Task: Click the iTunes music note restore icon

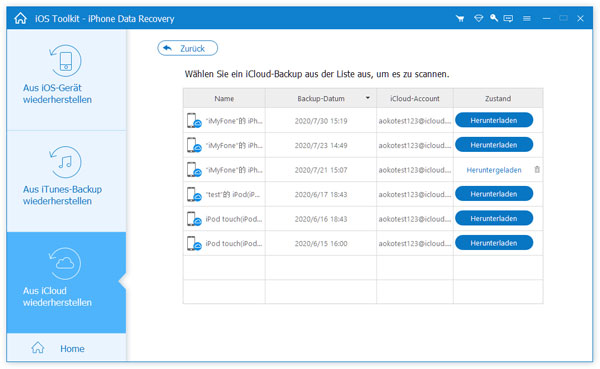Action: click(x=65, y=162)
